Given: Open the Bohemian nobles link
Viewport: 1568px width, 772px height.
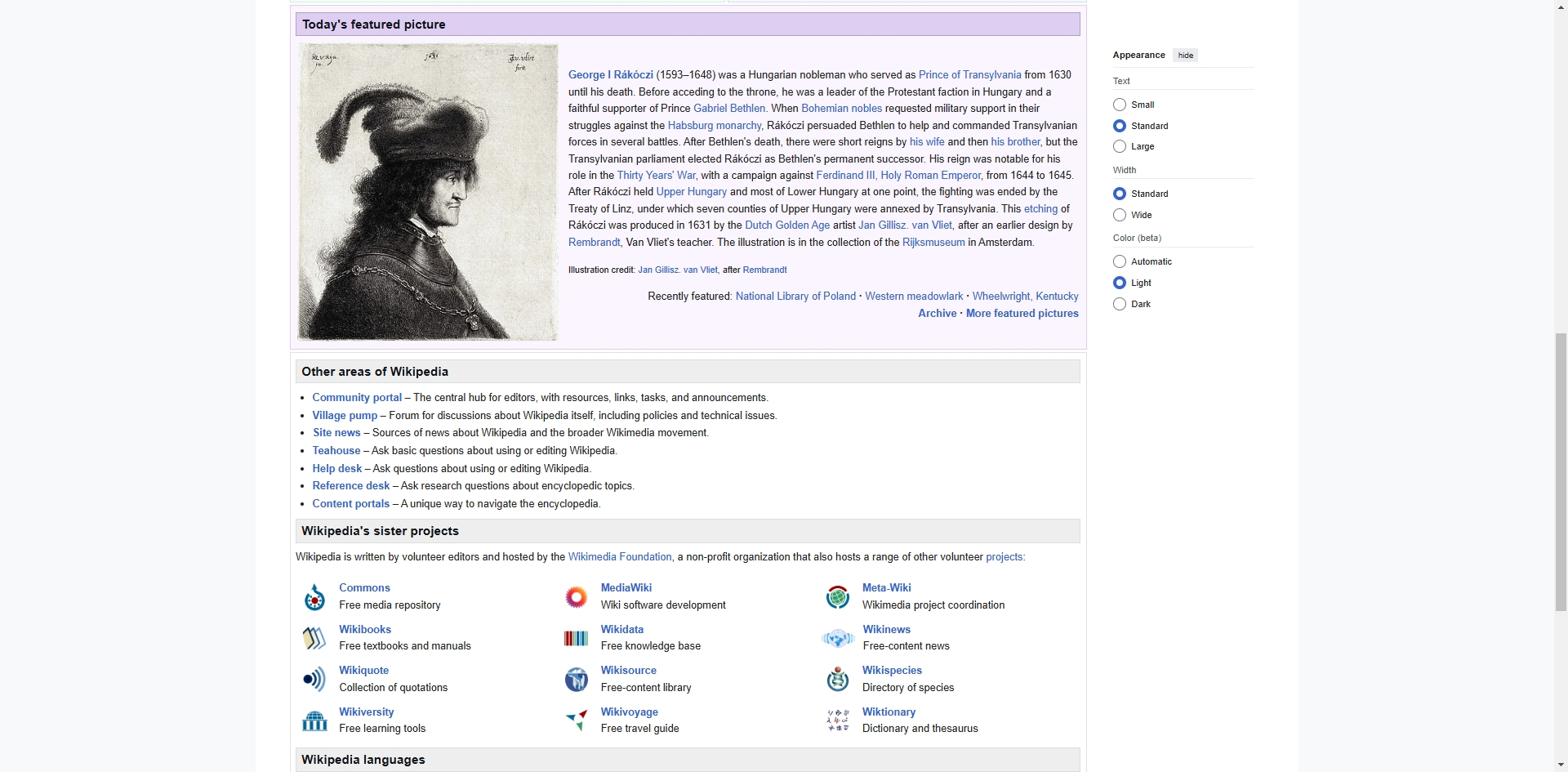Looking at the screenshot, I should point(841,108).
